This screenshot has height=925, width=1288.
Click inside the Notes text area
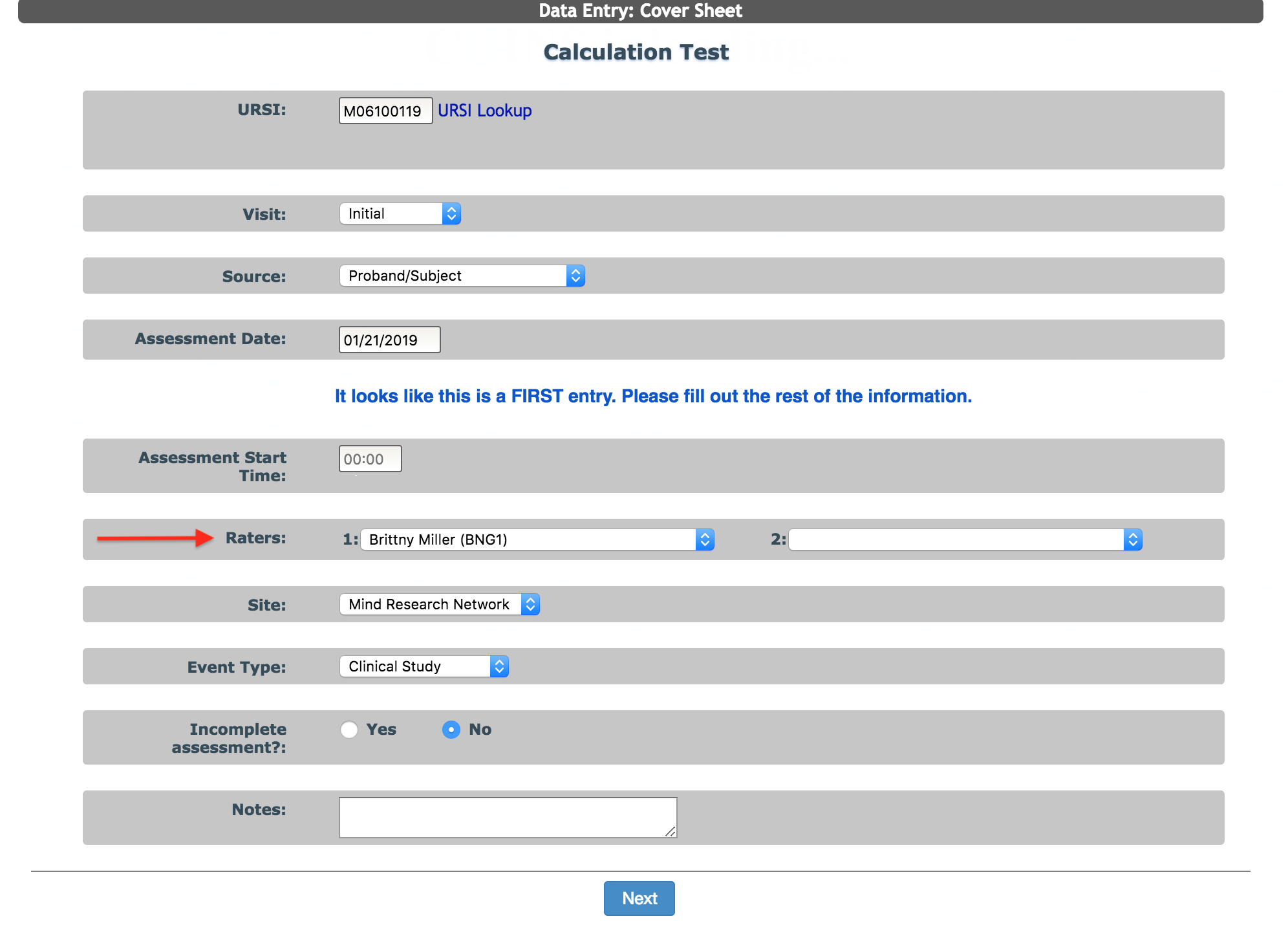pyautogui.click(x=507, y=817)
